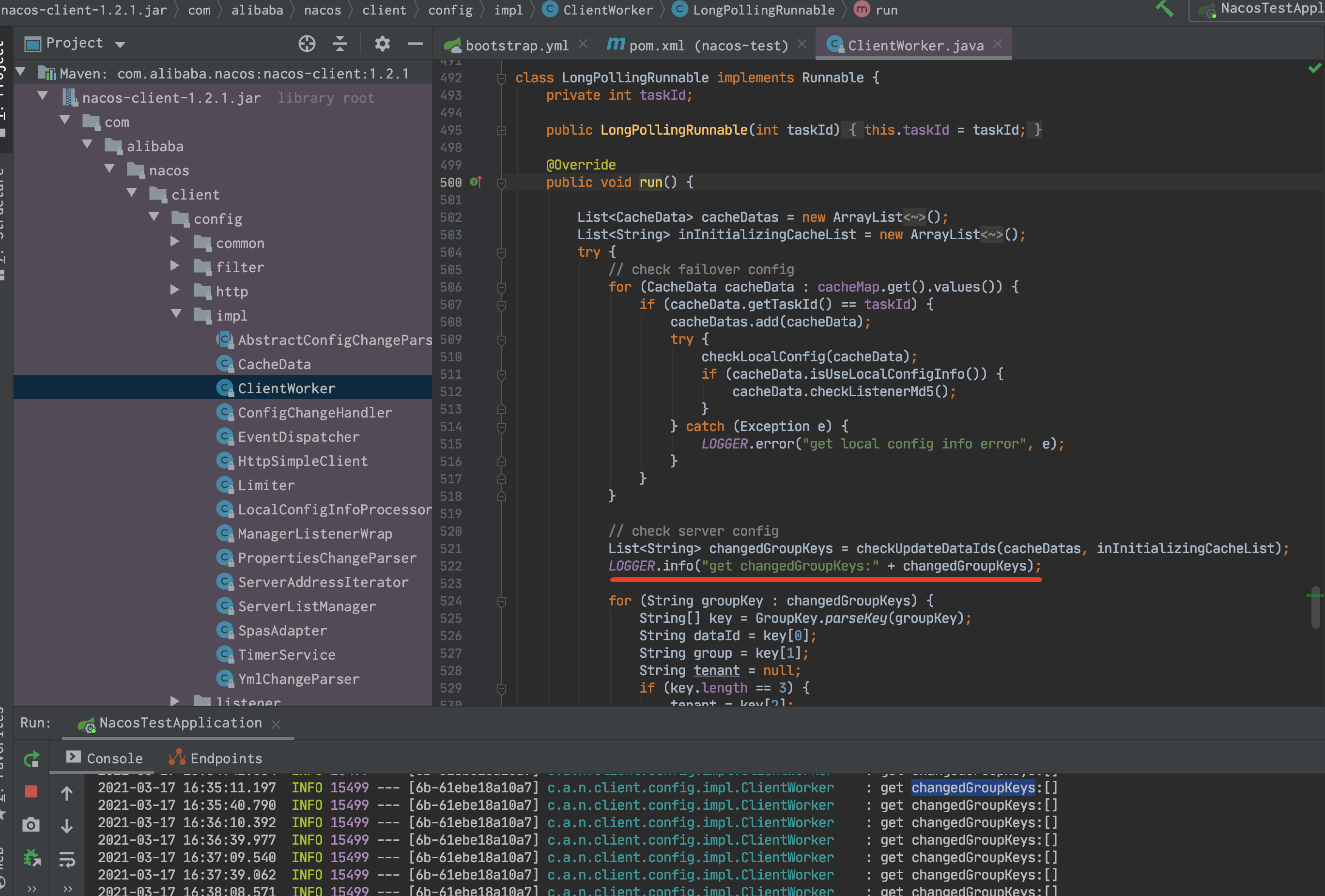Unfold the collapsed constructor at line 495
1325x896 pixels.
coord(502,131)
